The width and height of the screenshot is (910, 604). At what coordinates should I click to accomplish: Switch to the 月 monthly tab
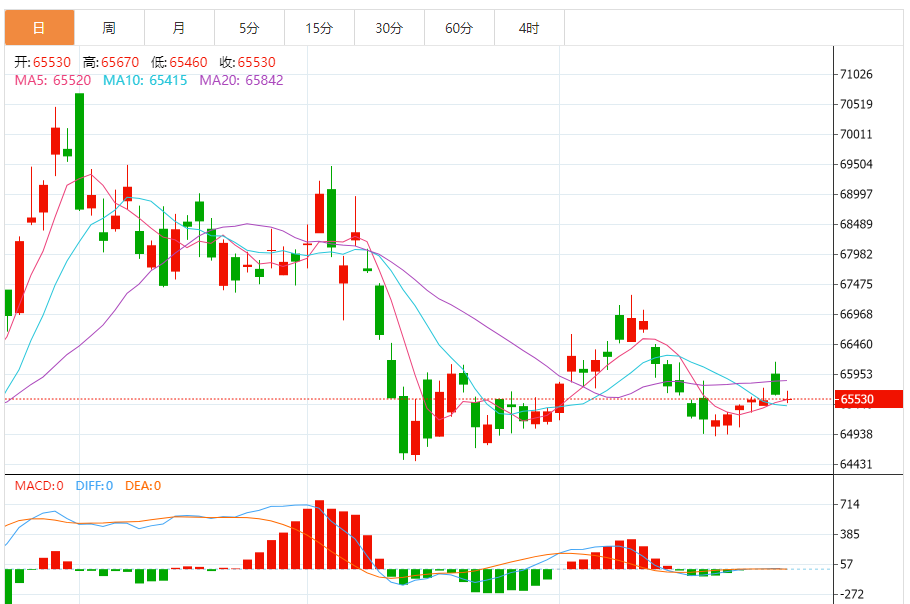pyautogui.click(x=179, y=27)
